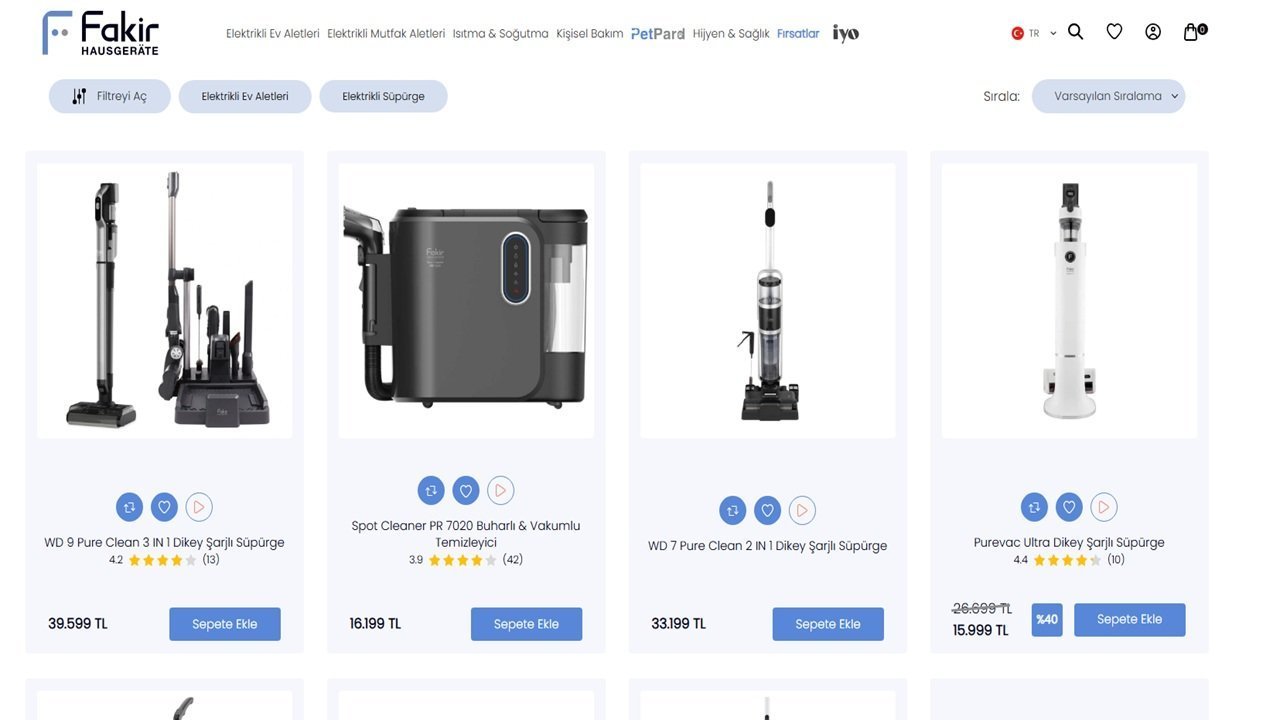1280x720 pixels.
Task: Click the Purevac Ultra star rating
Action: 1066,560
